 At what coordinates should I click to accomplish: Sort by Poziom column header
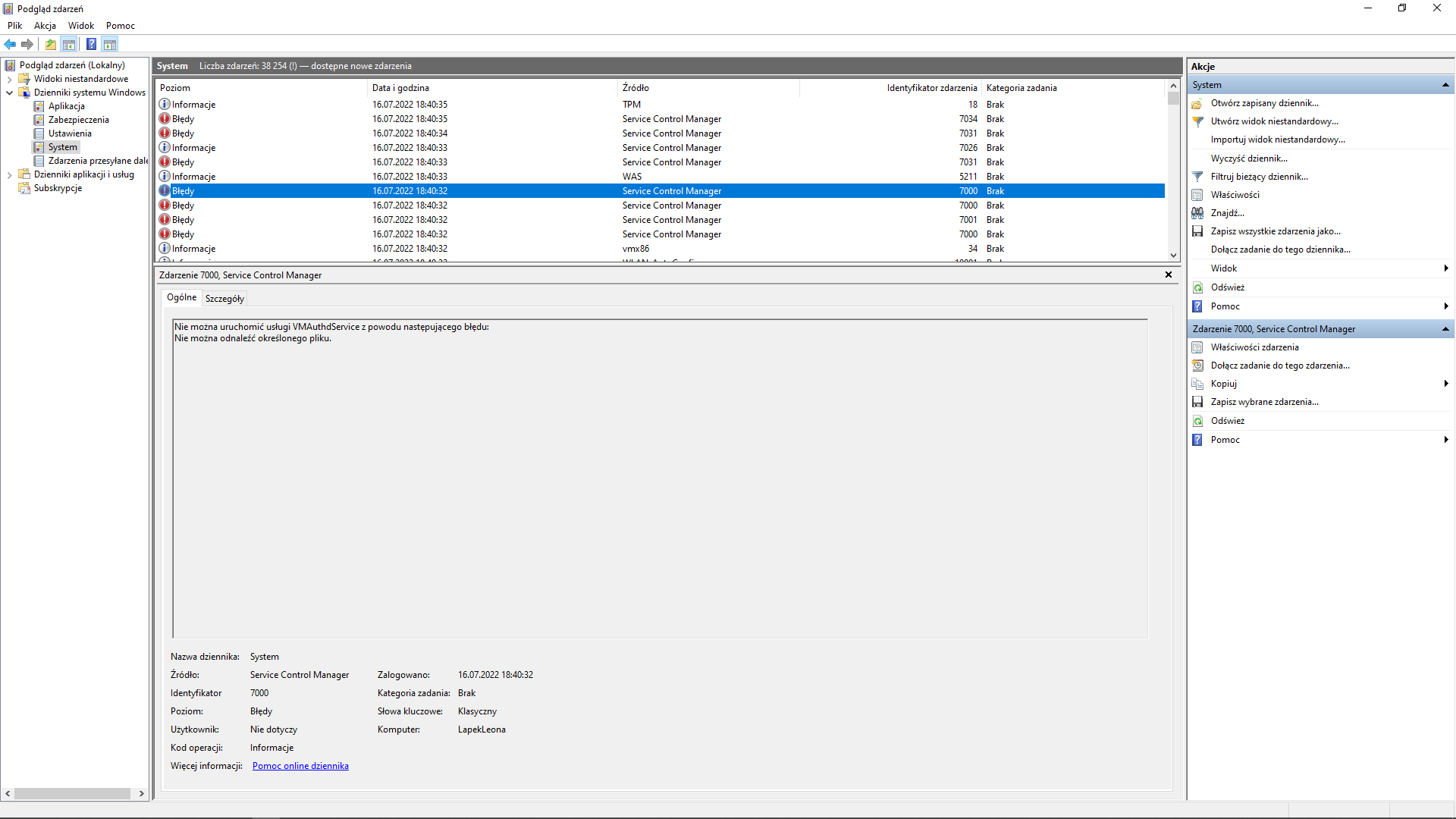pos(262,88)
